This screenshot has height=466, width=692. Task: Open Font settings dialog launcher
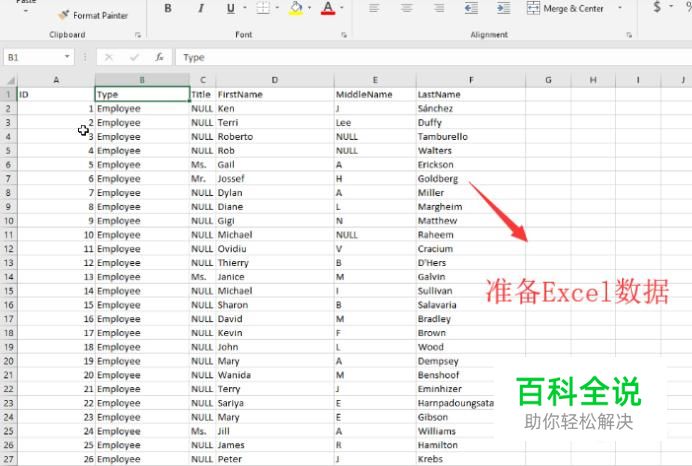(x=344, y=35)
